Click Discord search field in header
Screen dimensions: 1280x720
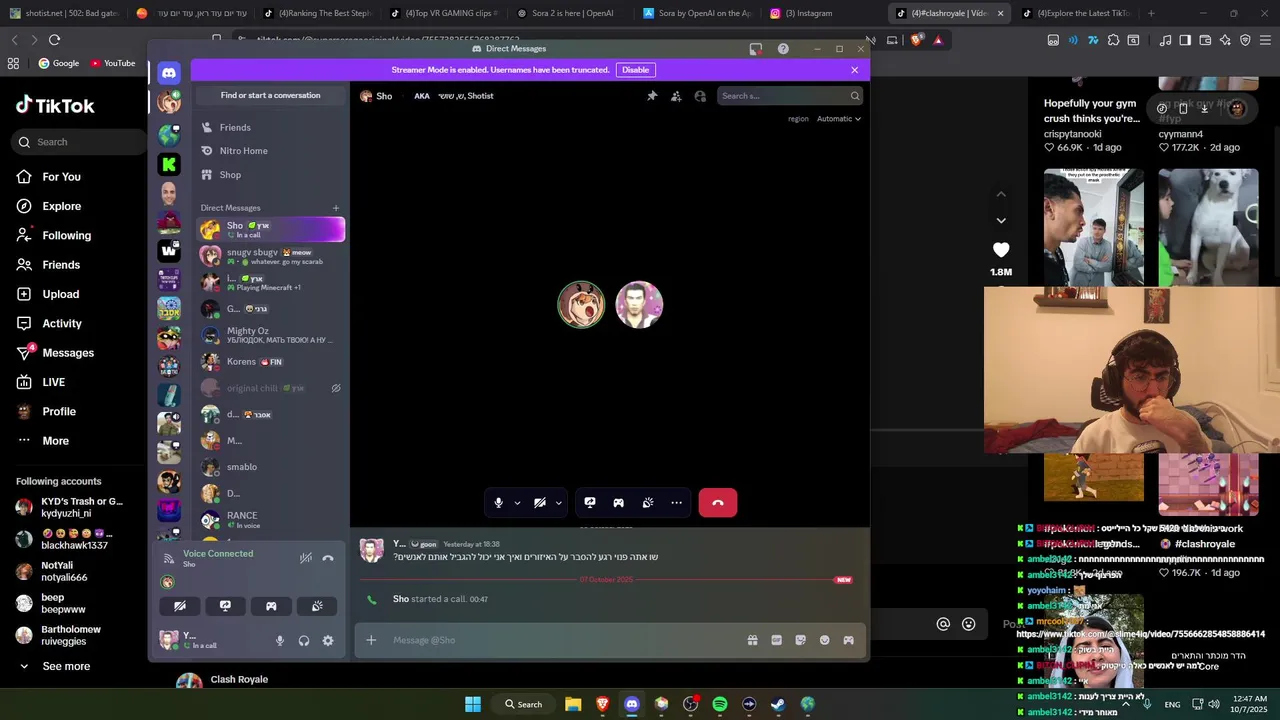point(789,96)
